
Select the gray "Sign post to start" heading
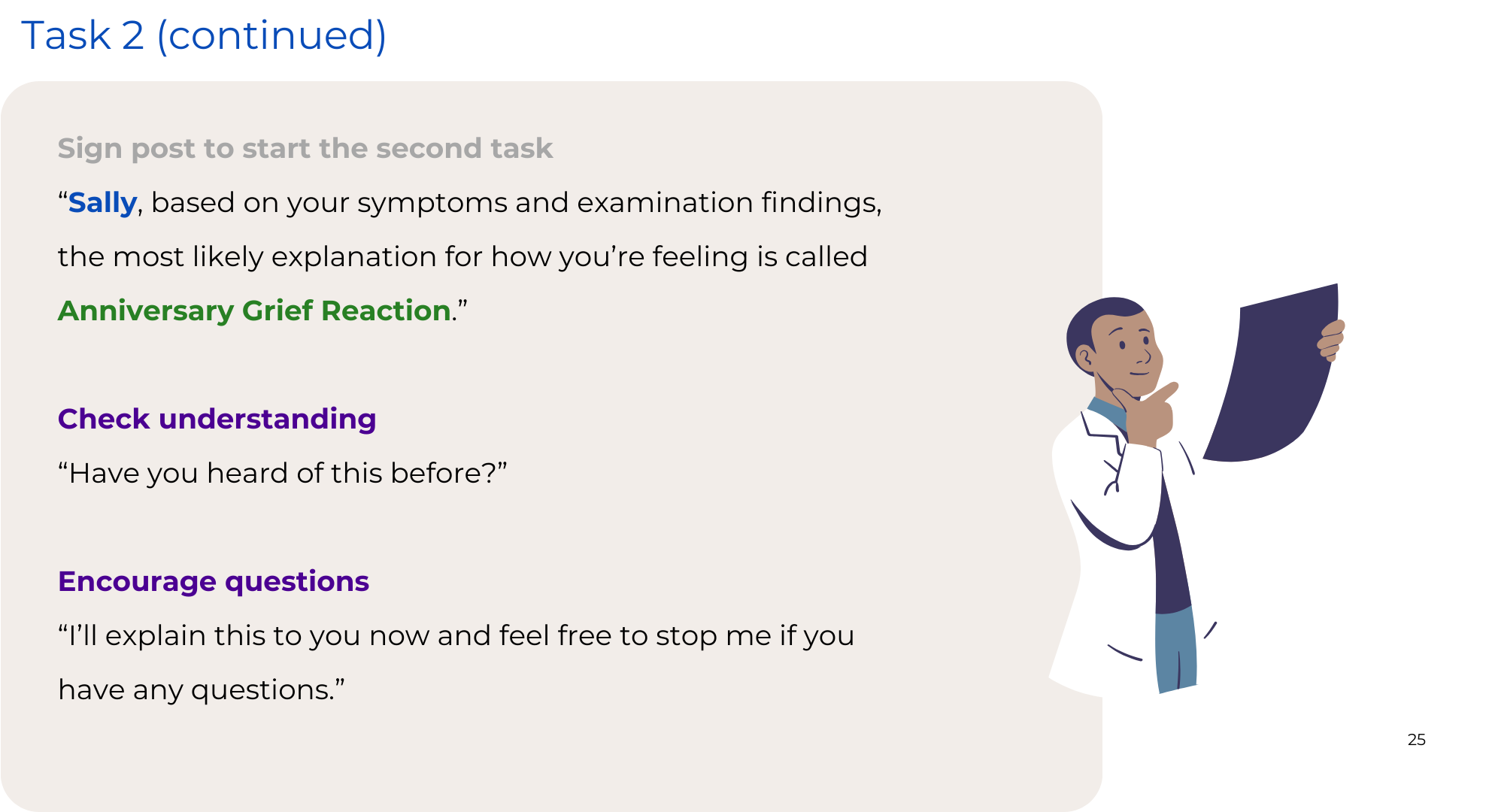[x=305, y=148]
